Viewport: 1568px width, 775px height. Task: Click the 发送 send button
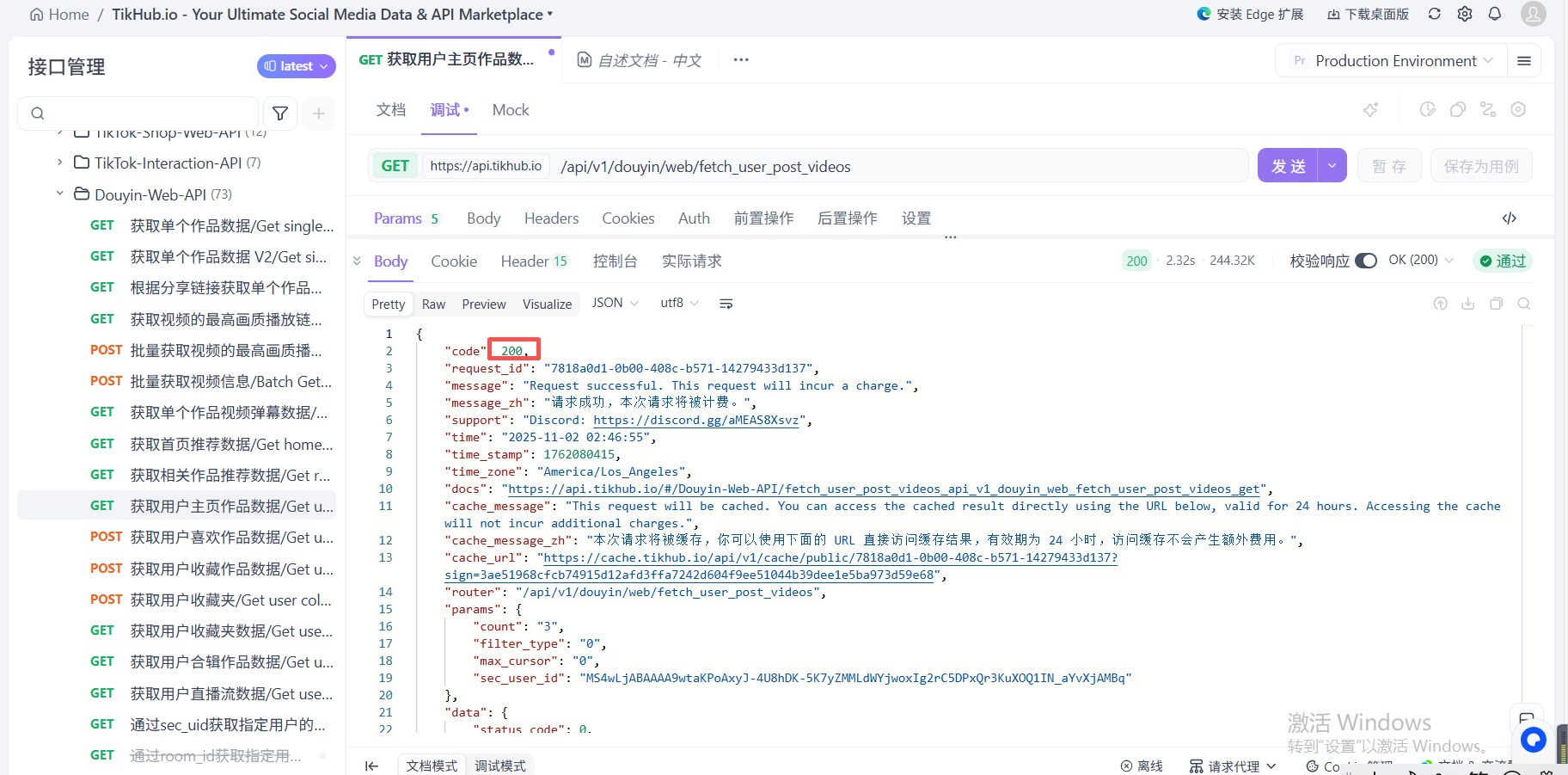[x=1288, y=166]
